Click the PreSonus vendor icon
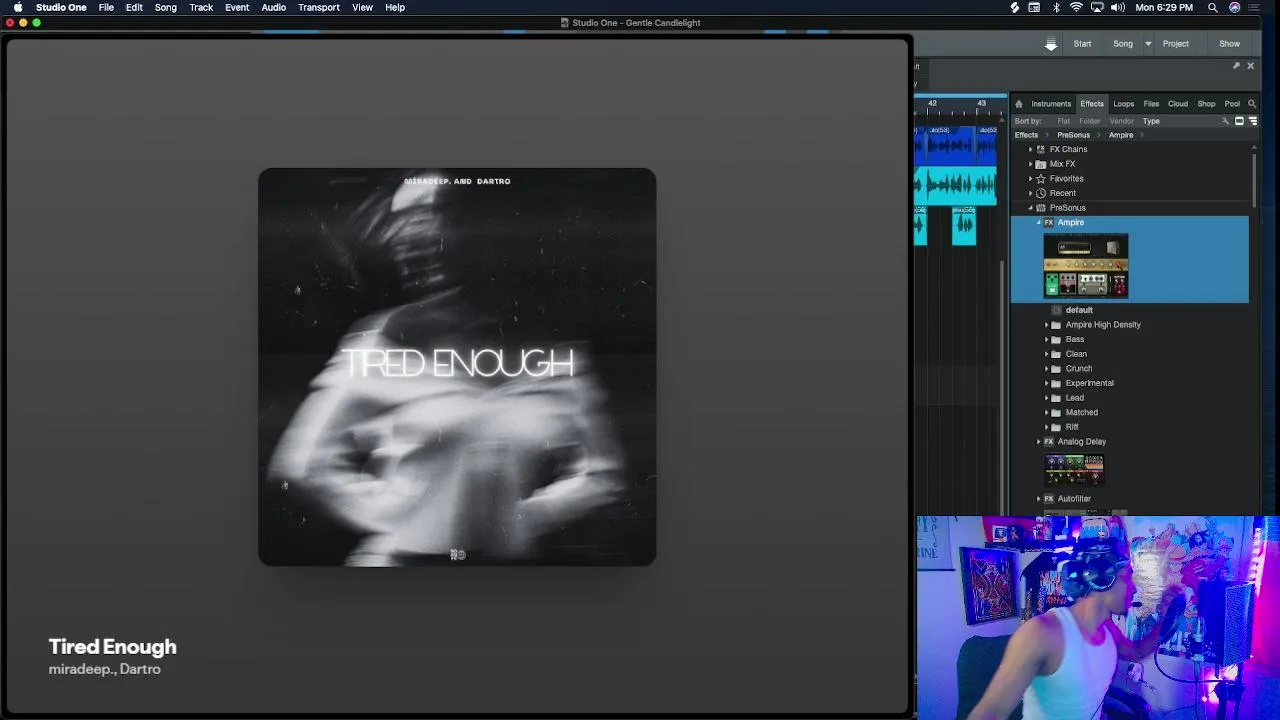The height and width of the screenshot is (720, 1280). point(1041,208)
